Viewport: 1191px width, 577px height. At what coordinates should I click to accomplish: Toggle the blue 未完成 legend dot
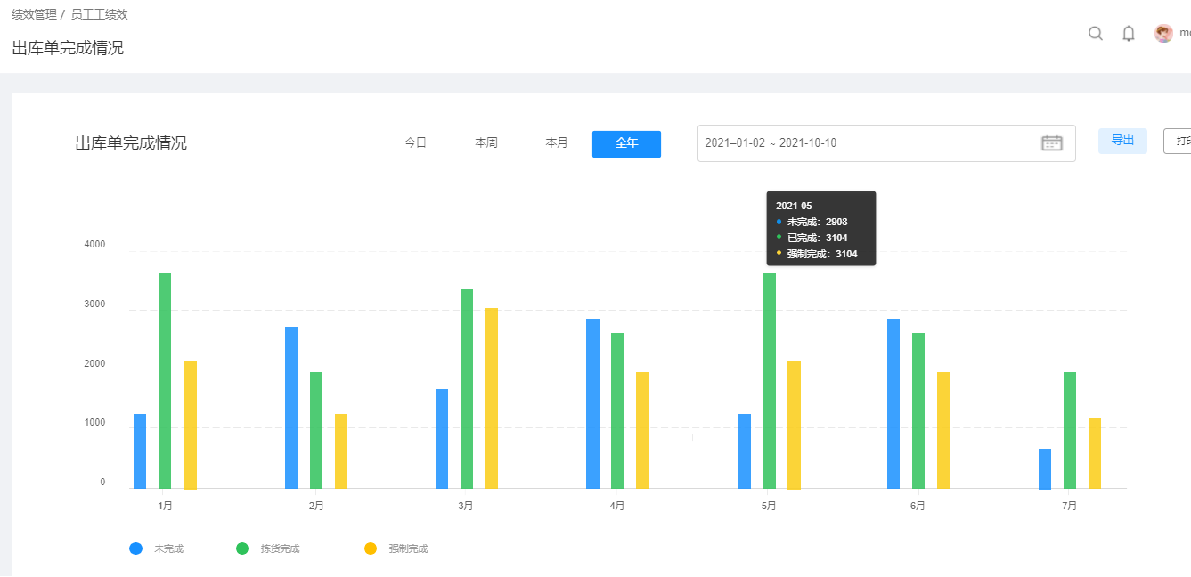pyautogui.click(x=136, y=548)
